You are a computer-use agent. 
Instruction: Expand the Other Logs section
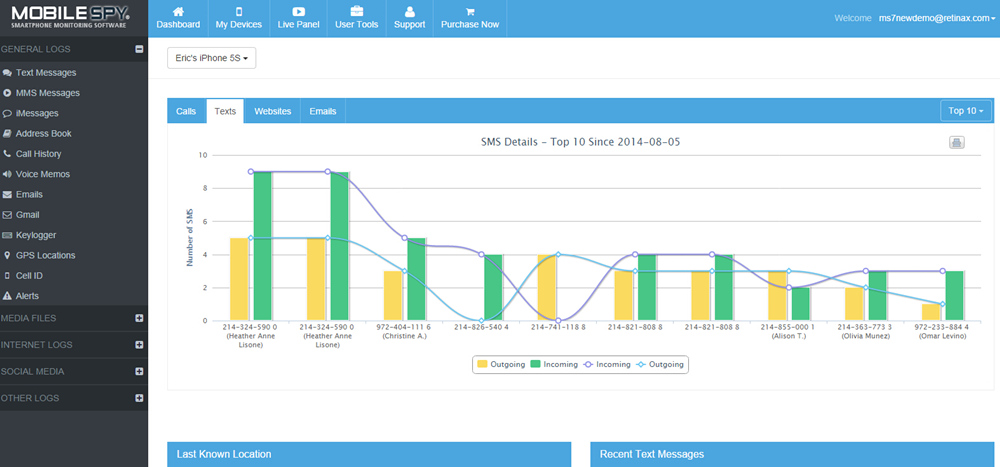point(139,398)
